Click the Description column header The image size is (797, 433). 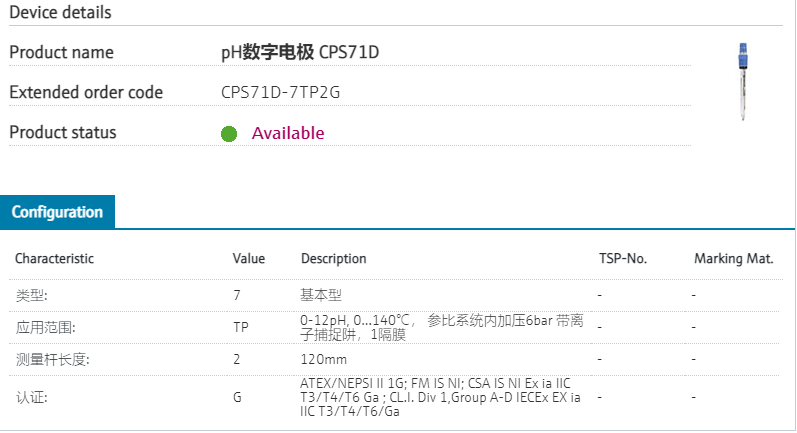point(333,259)
